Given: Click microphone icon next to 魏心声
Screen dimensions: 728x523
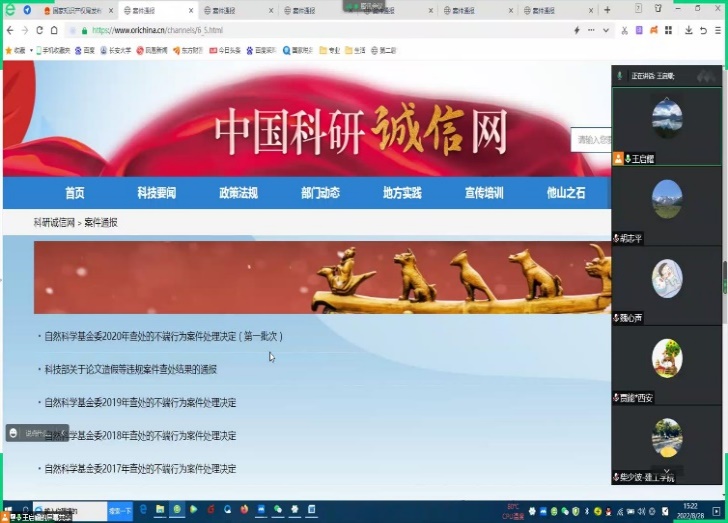Looking at the screenshot, I should (617, 318).
